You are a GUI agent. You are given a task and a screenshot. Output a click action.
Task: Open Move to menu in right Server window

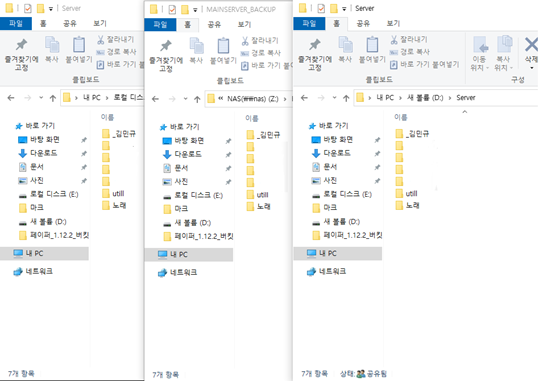480,53
